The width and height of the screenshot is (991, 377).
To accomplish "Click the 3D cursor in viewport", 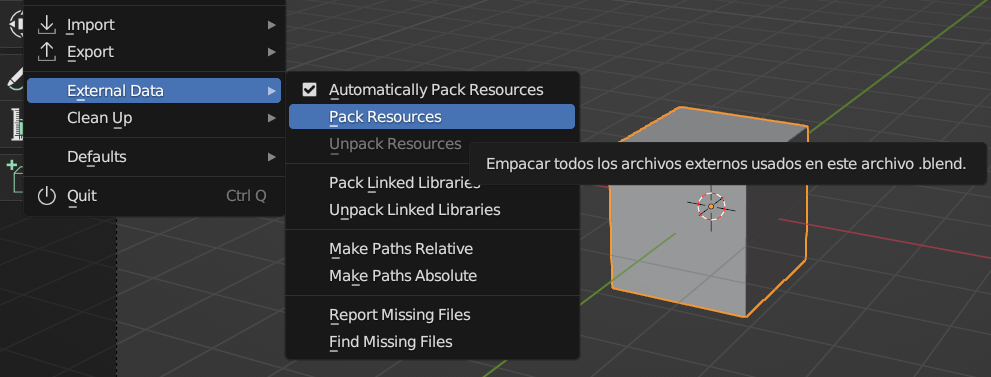I will click(711, 206).
